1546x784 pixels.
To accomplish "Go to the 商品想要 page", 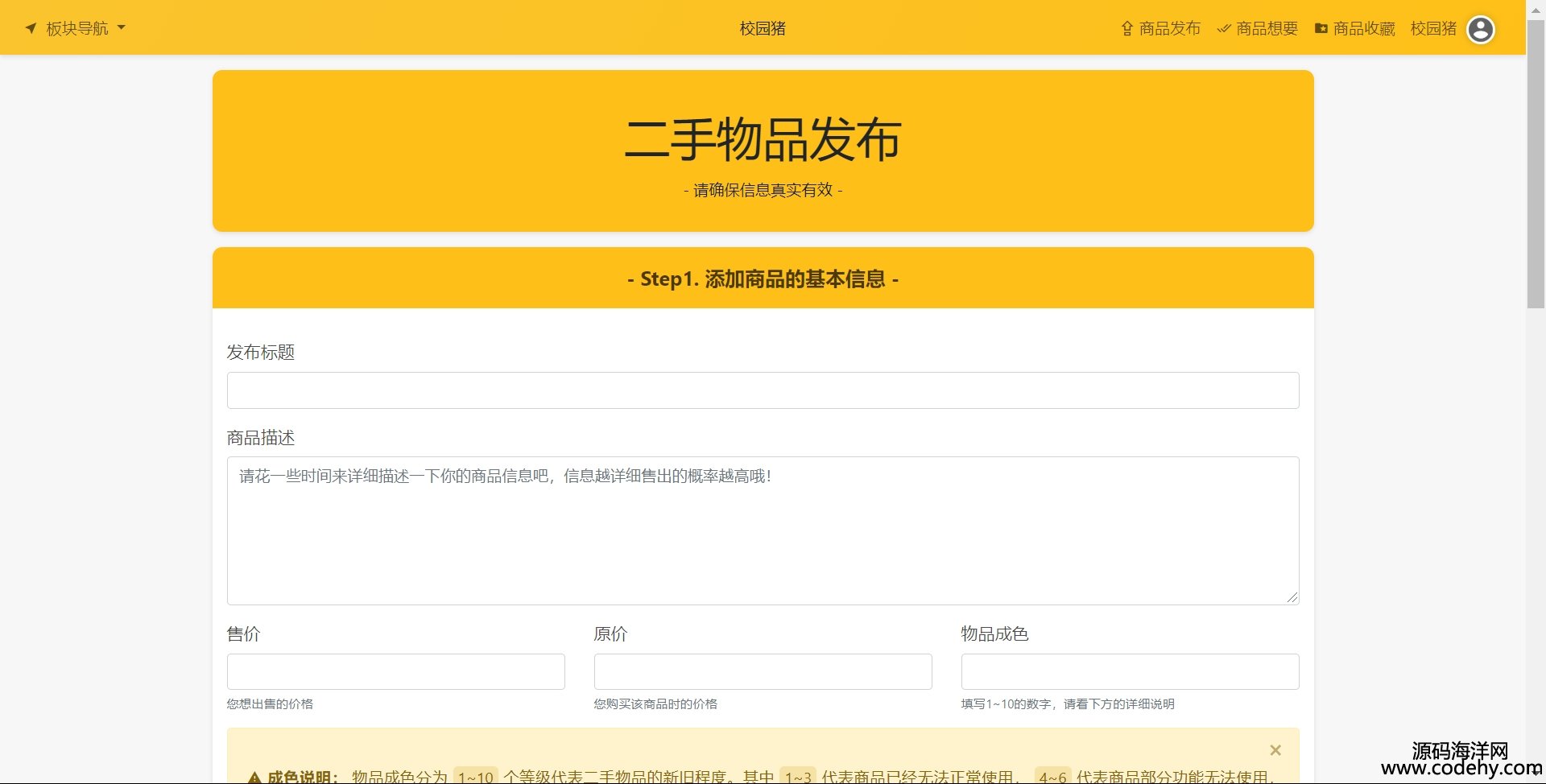I will [1267, 29].
